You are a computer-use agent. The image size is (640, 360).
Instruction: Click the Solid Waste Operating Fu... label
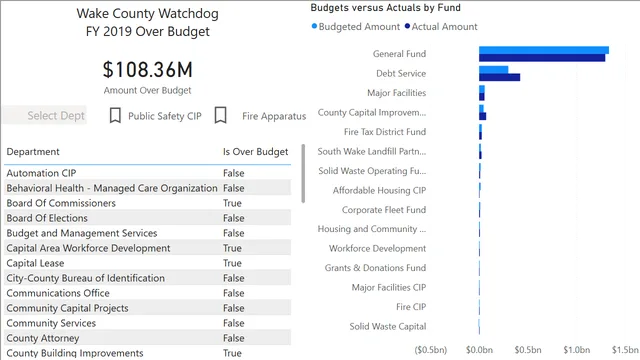click(372, 171)
